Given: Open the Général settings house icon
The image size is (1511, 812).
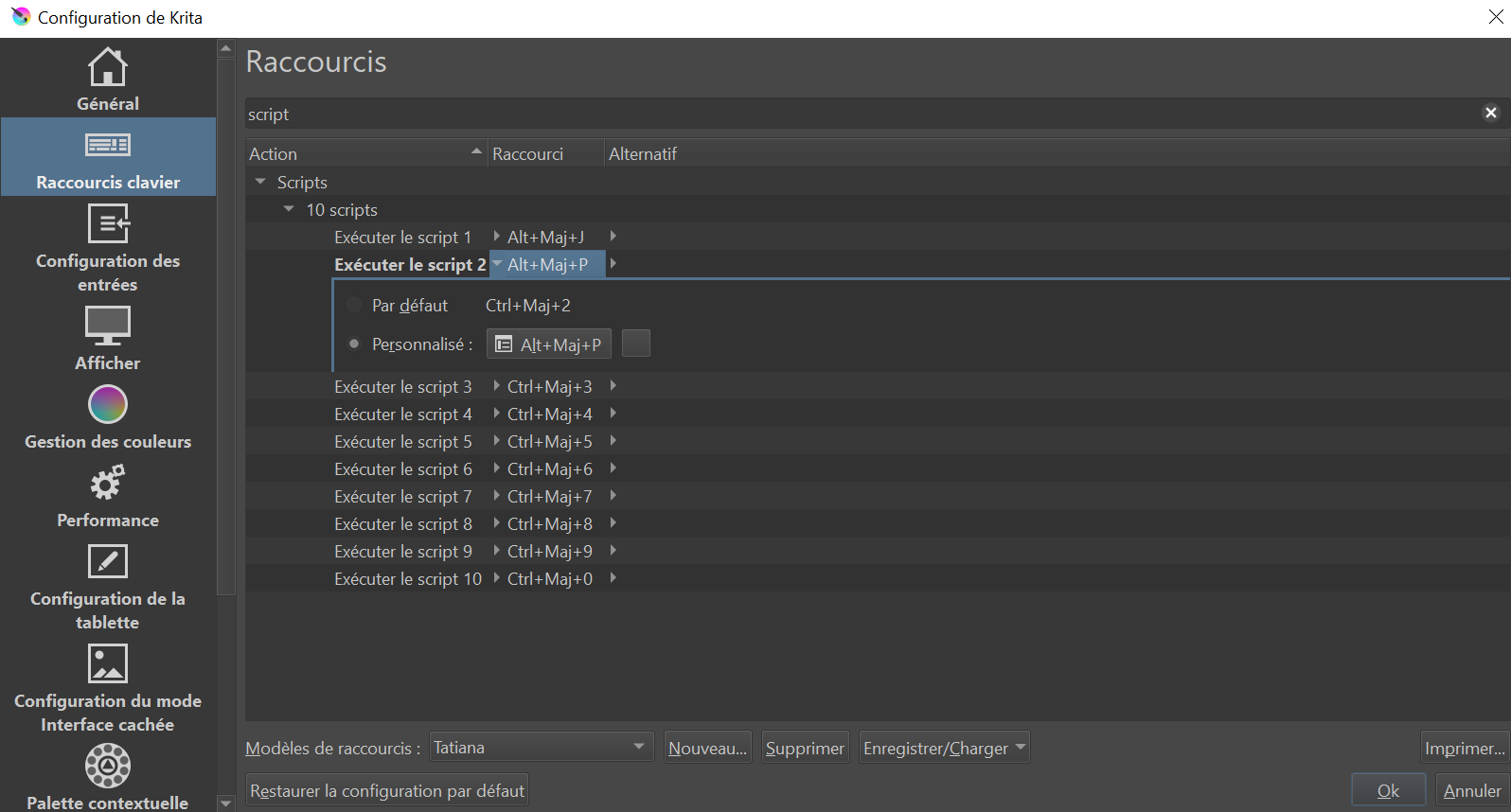Looking at the screenshot, I should tap(107, 67).
